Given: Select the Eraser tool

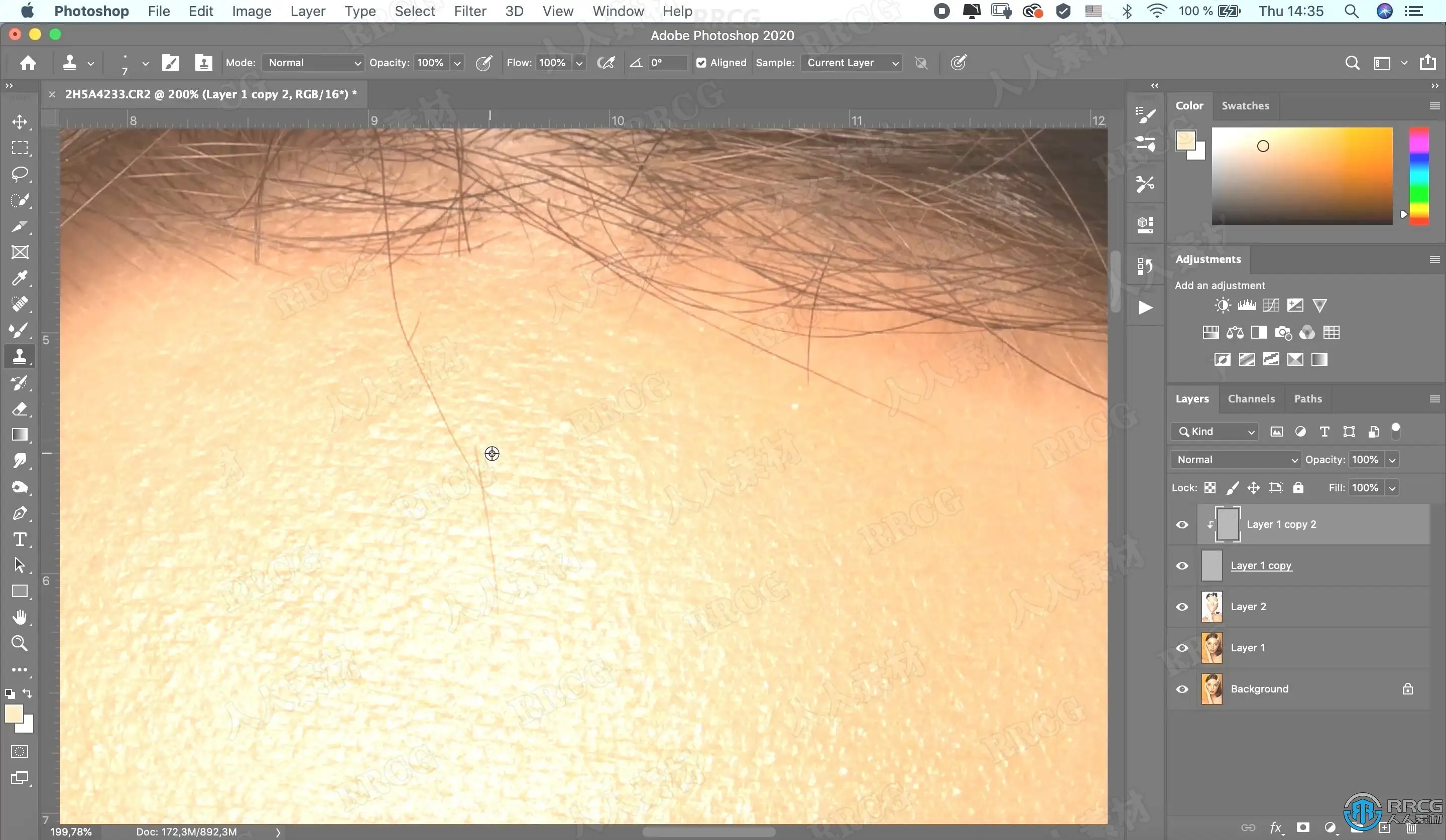Looking at the screenshot, I should click(20, 409).
